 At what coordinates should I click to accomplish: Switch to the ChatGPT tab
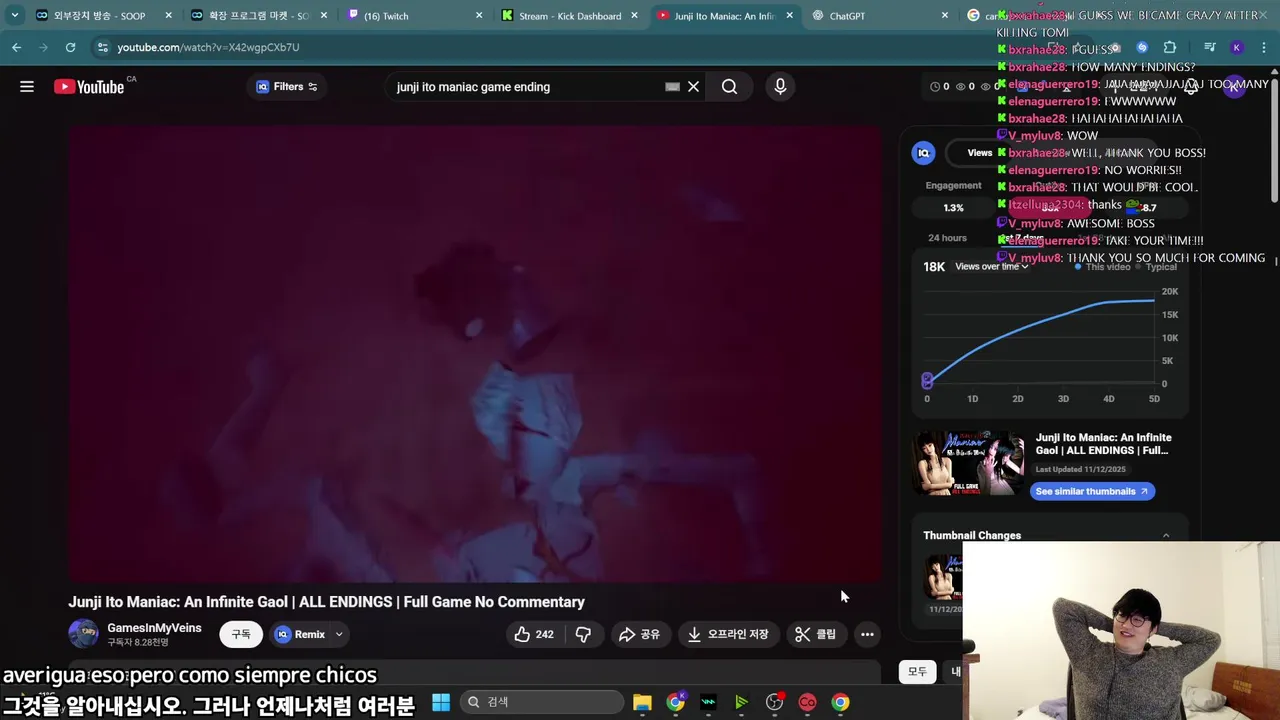coord(880,16)
